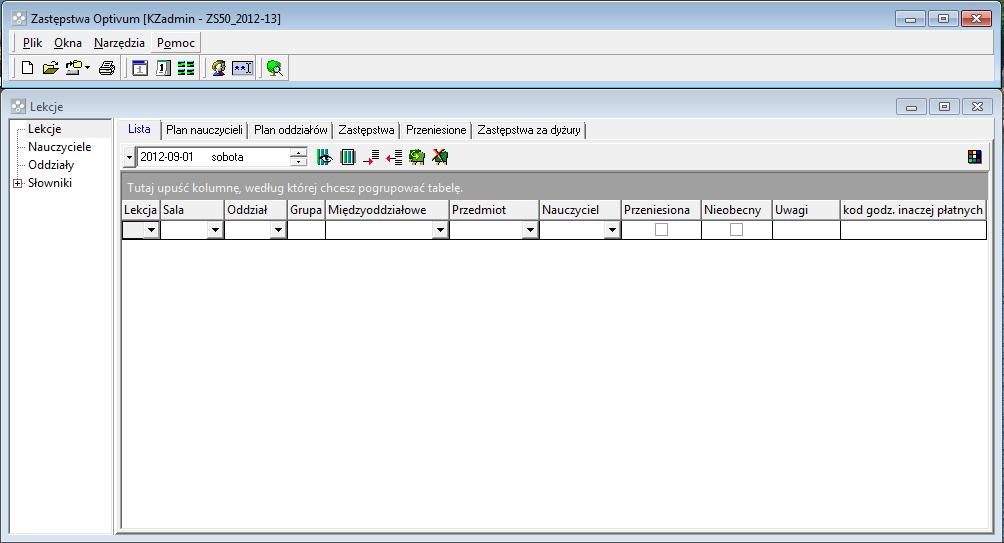1004x543 pixels.
Task: Click the Lekcje window title icon
Action: coord(19,106)
